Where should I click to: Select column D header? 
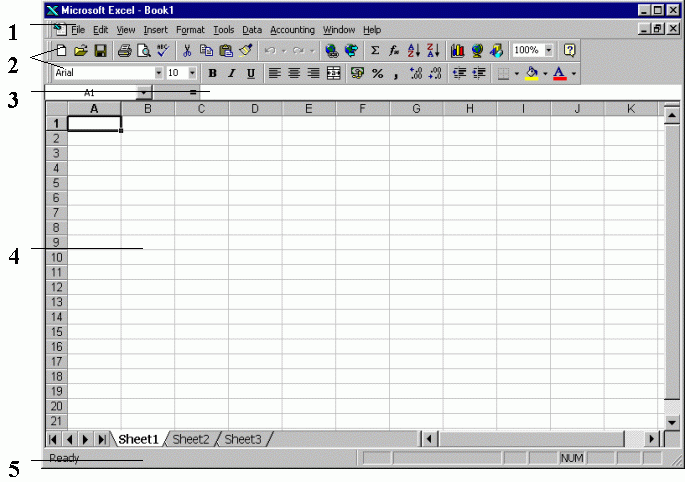point(255,109)
